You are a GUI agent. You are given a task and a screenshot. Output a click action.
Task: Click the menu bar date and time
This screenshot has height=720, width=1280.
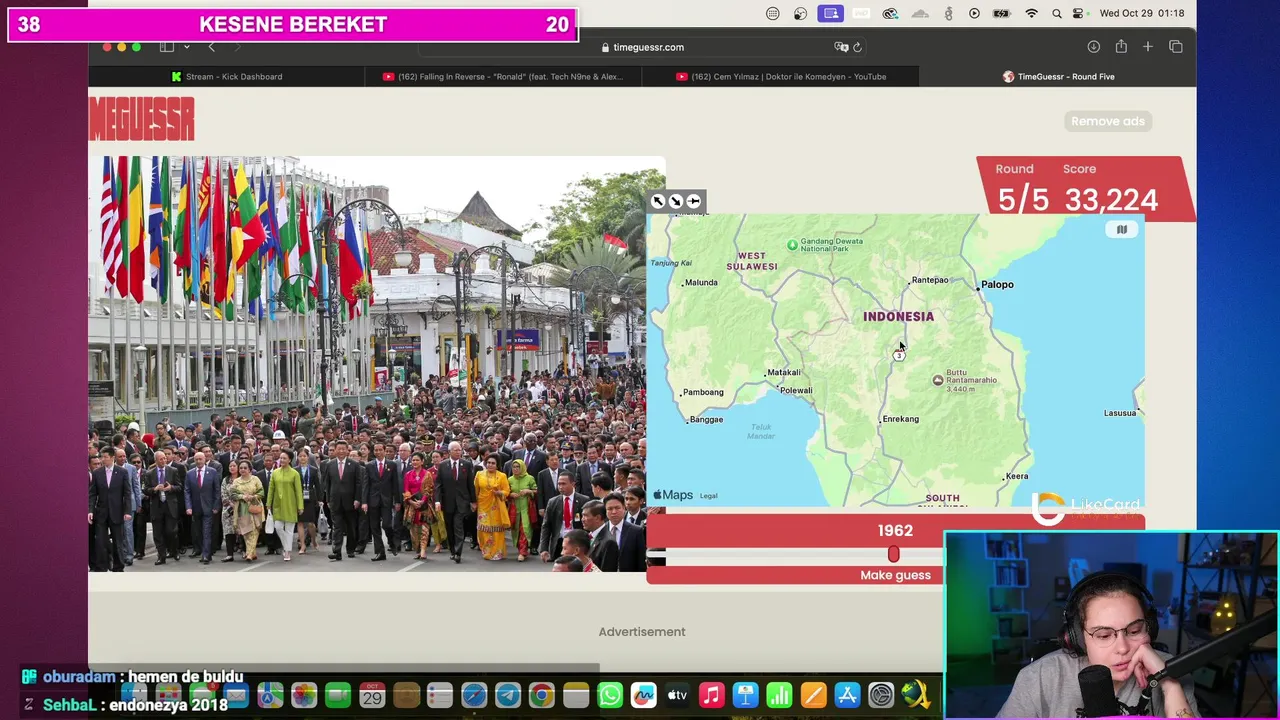[x=1141, y=13]
